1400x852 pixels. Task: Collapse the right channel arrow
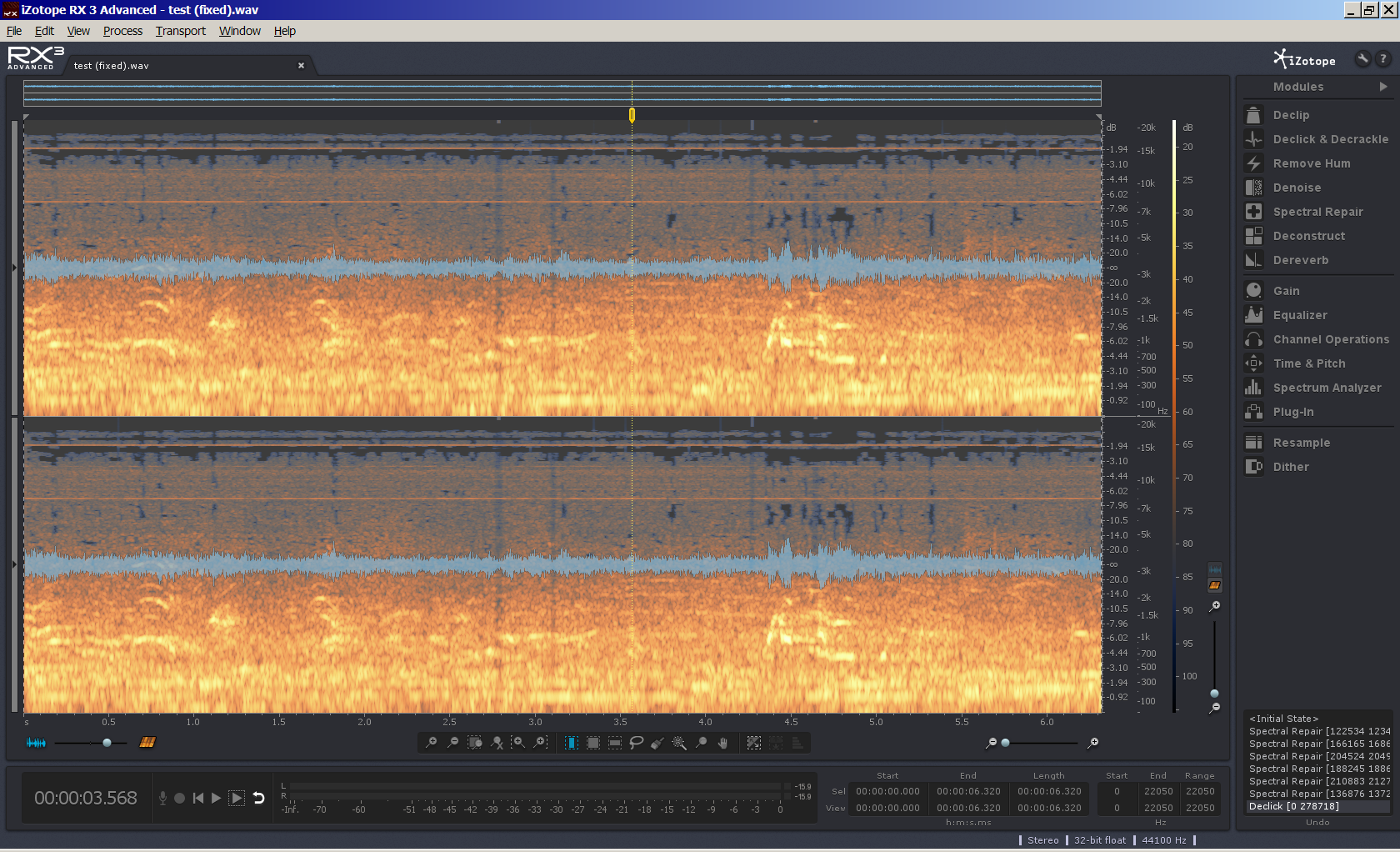(14, 564)
